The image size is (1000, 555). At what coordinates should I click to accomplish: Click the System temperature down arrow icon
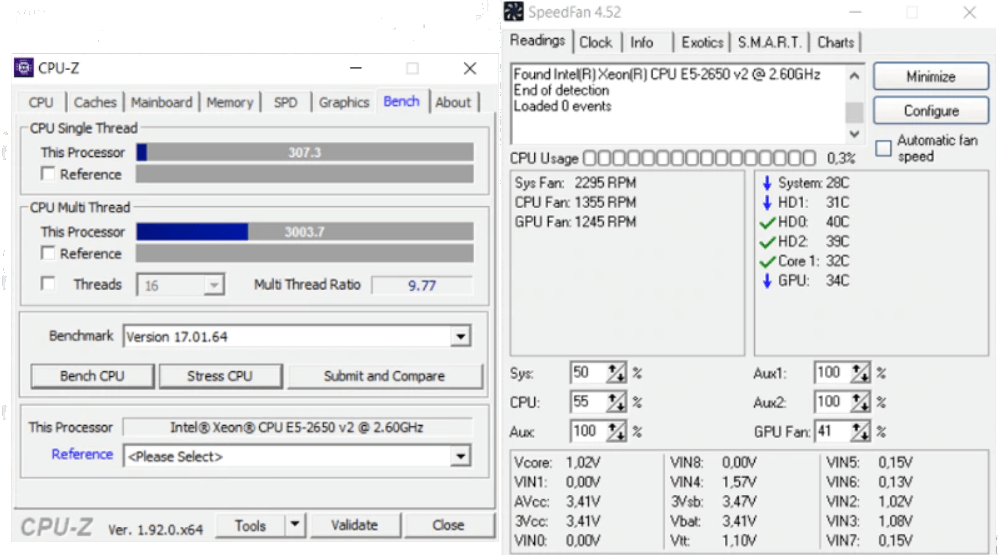767,183
